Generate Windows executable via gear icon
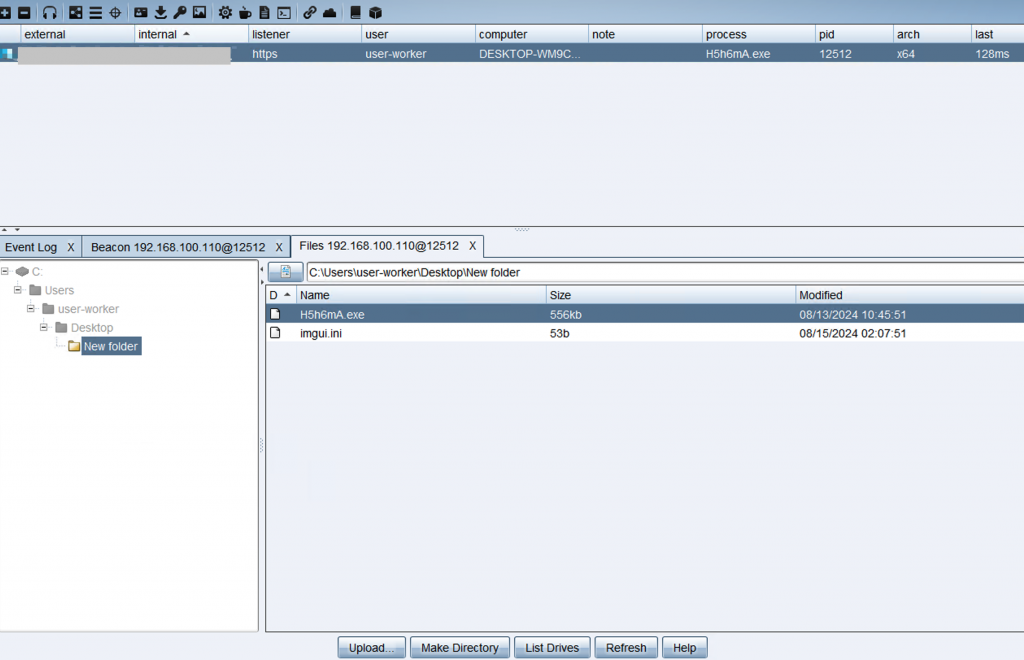The image size is (1024, 660). (x=225, y=12)
